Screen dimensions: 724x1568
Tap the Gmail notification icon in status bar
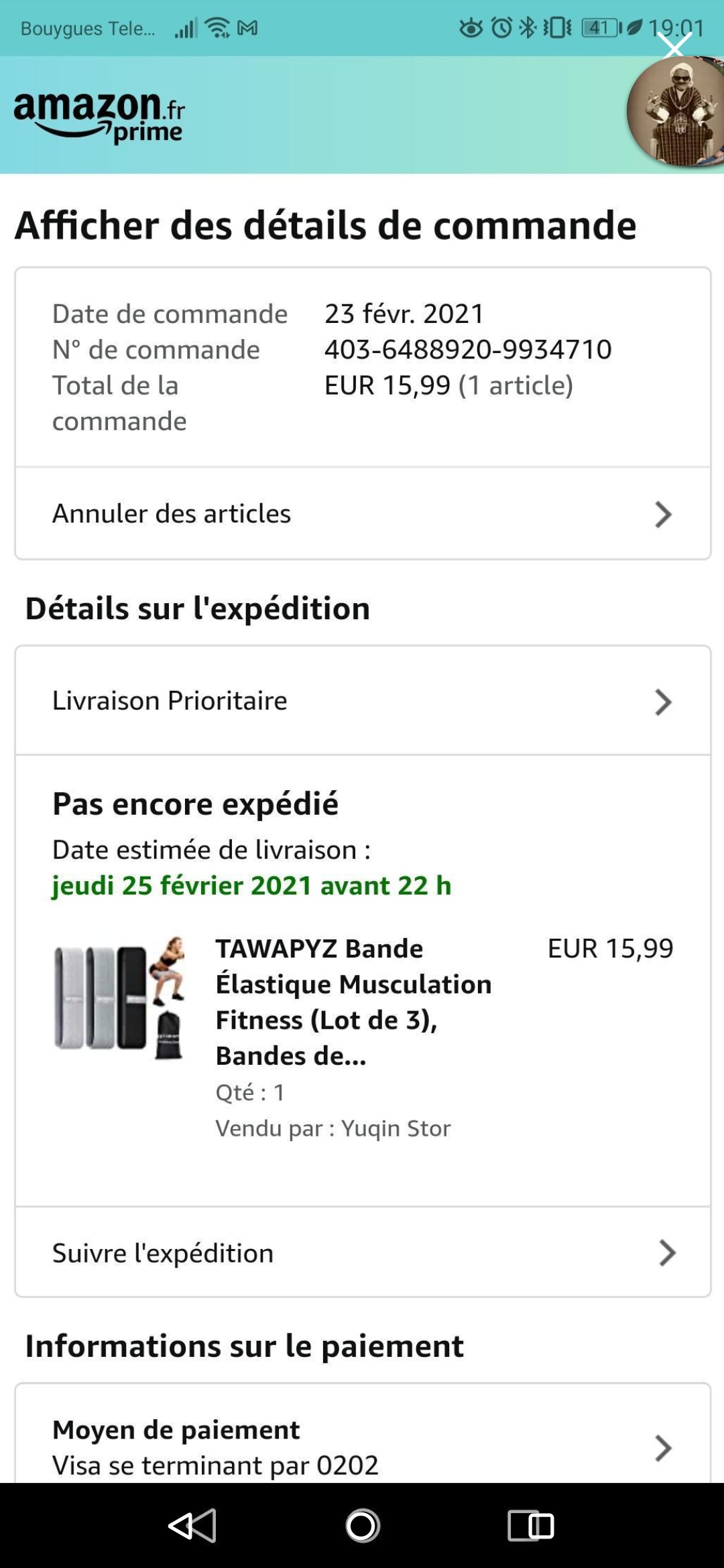247,28
